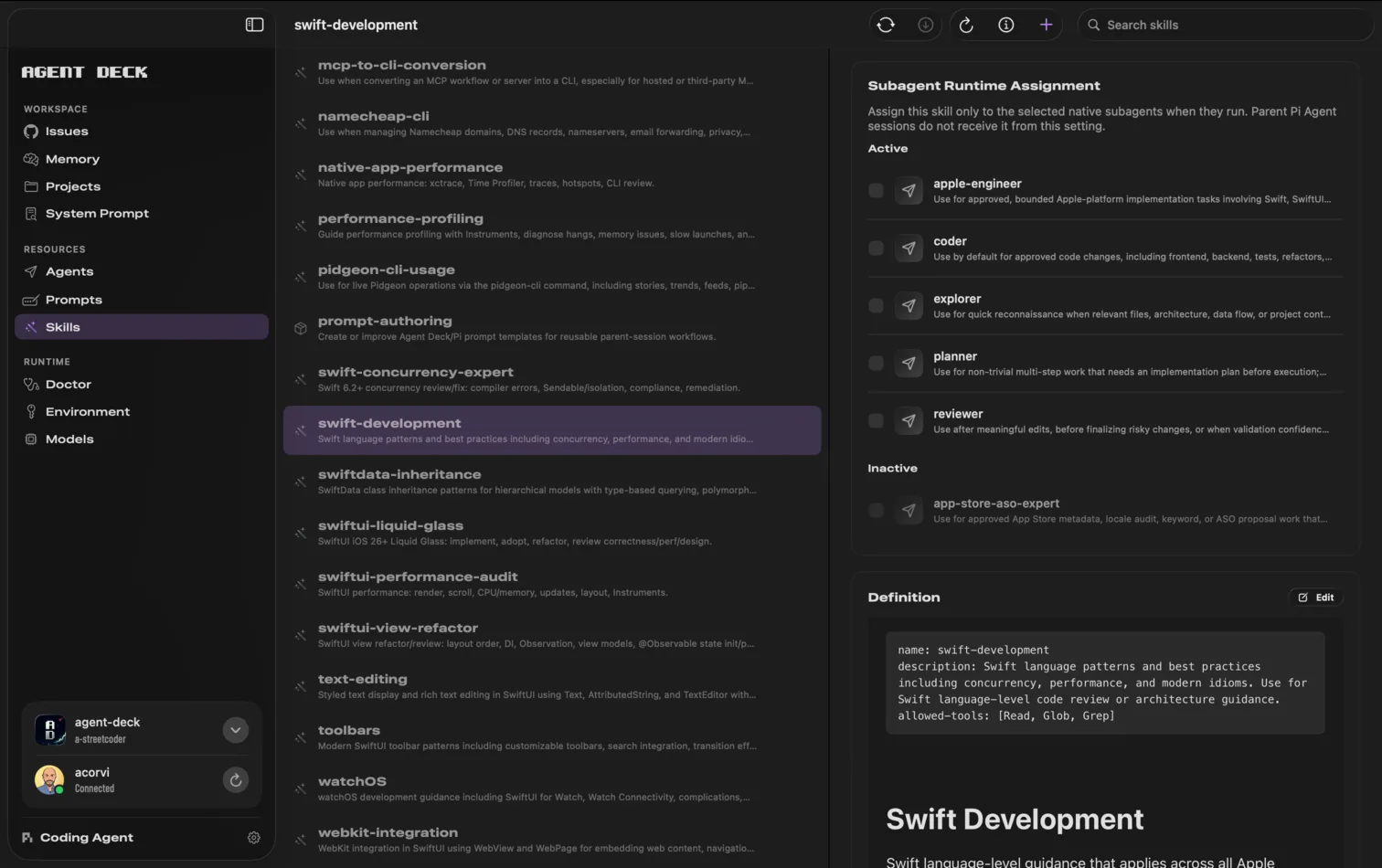Toggle the sidebar panel icon

[x=254, y=25]
